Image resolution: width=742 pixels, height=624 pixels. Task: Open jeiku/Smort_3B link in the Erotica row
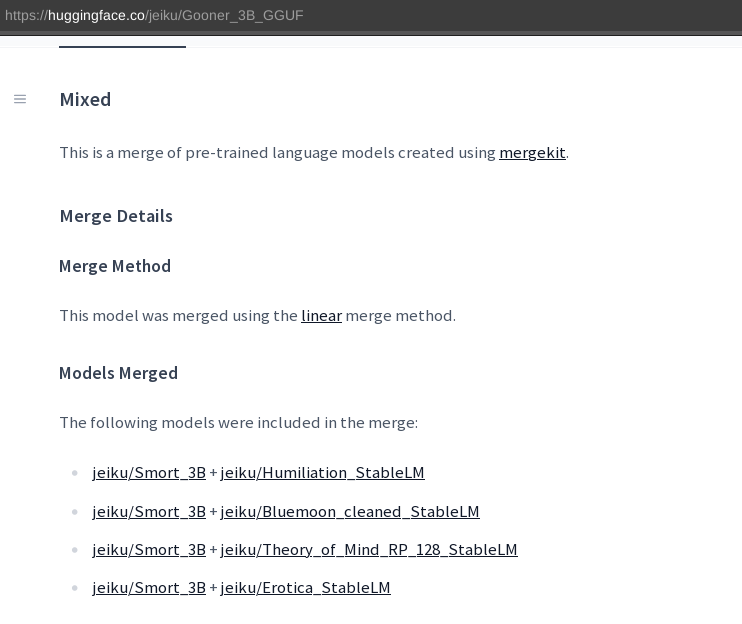149,588
